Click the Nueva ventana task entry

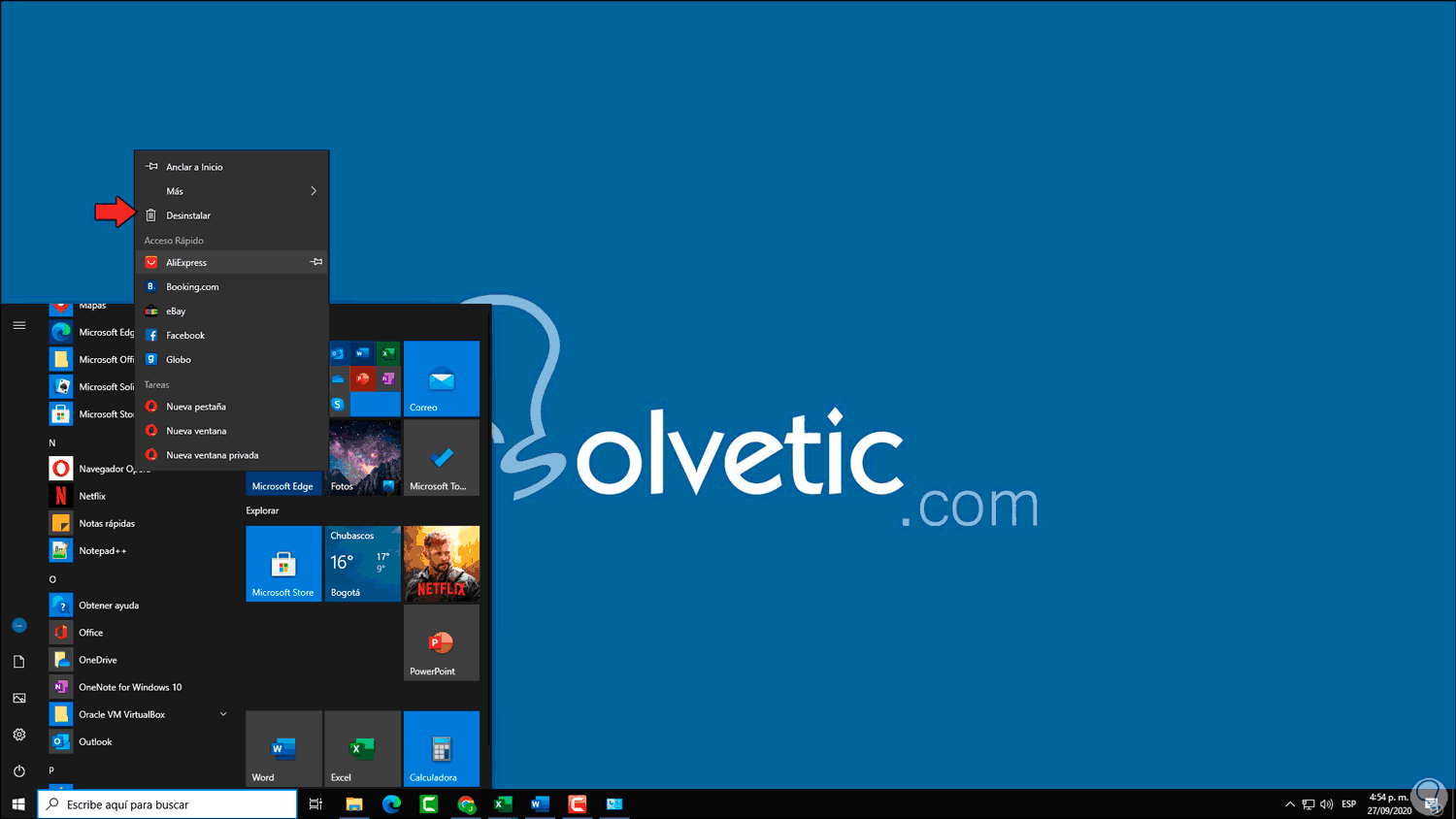pos(232,431)
